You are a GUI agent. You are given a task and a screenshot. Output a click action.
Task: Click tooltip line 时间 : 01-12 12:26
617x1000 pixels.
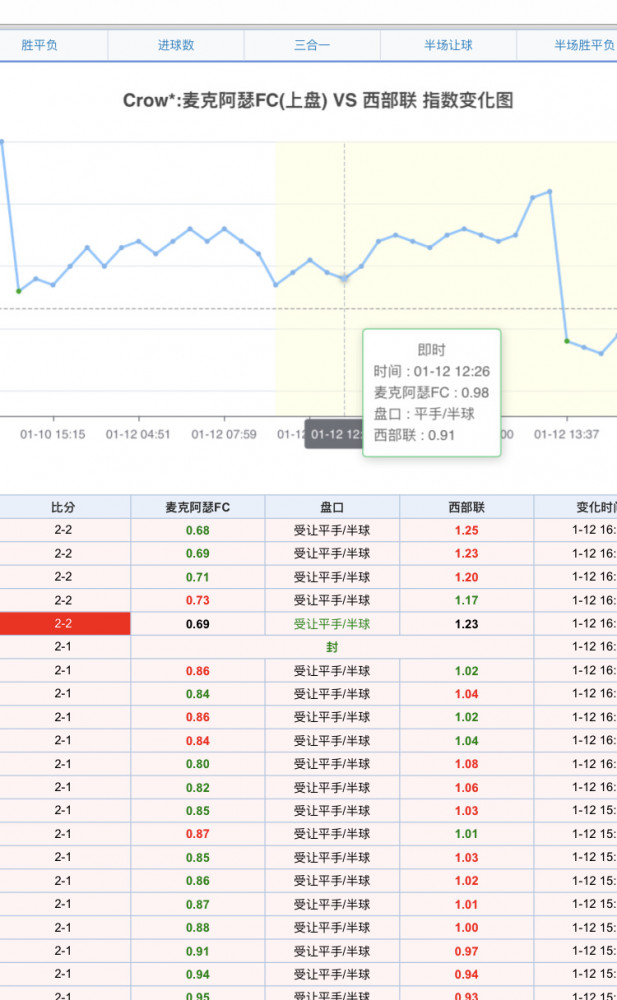click(431, 371)
